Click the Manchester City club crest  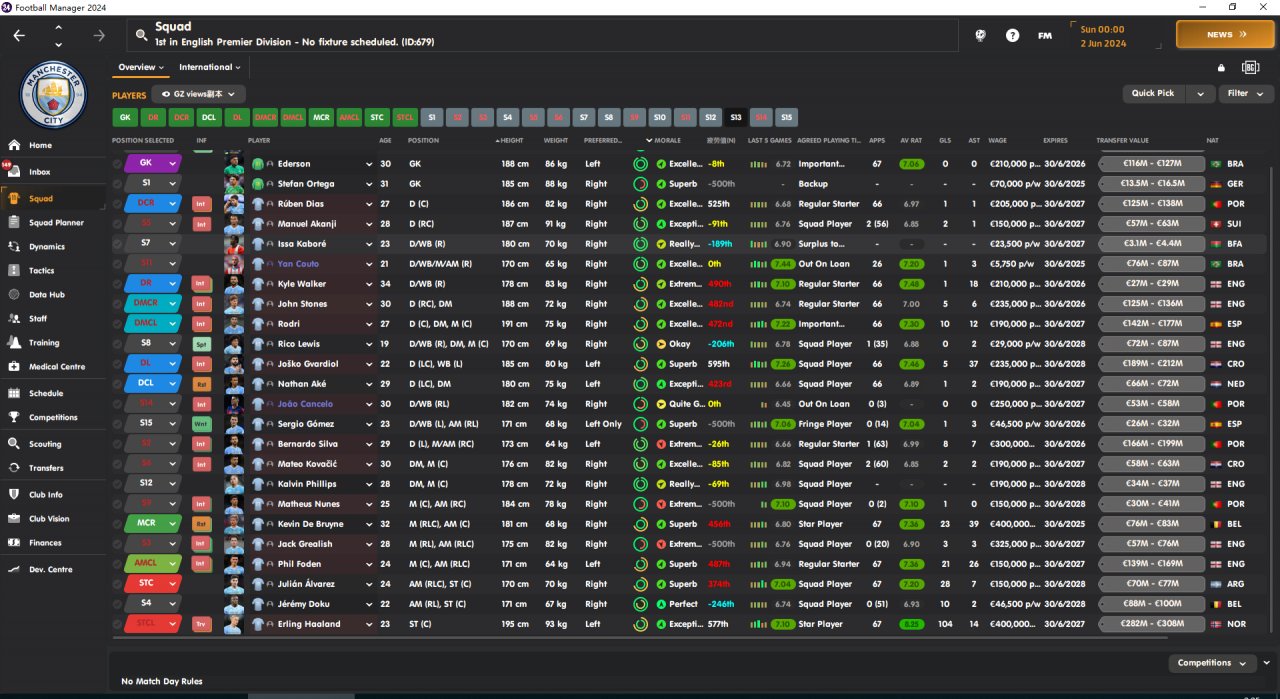[54, 94]
